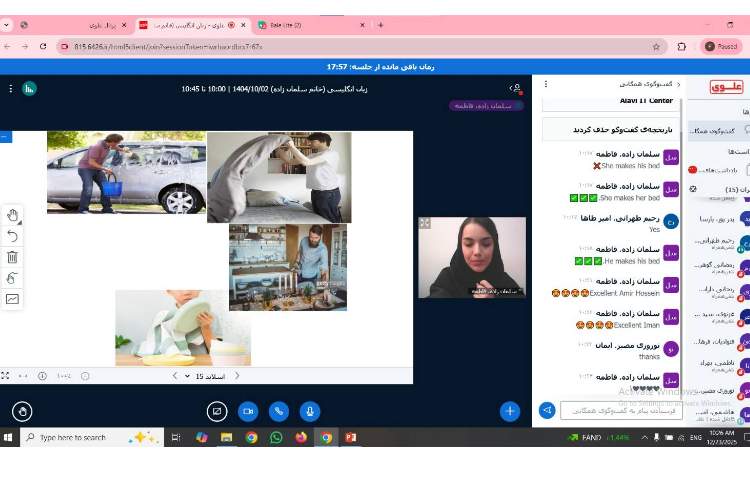Click the teacher webcam video tile
The width and height of the screenshot is (750, 480).
pos(472,258)
